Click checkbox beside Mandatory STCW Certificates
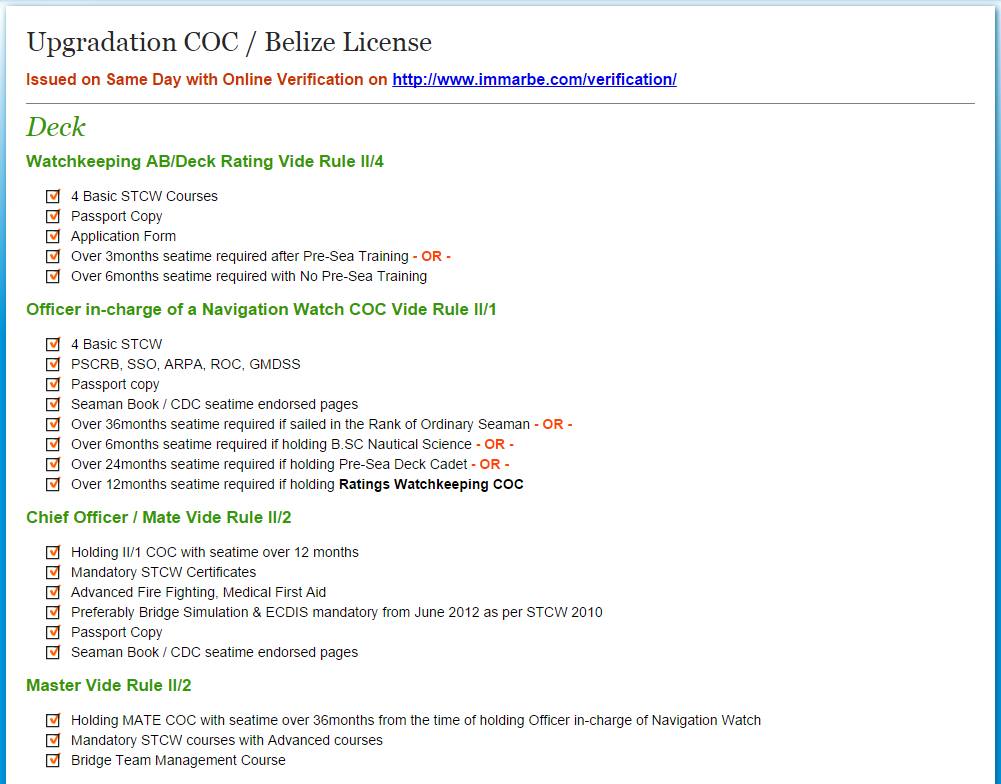The image size is (1001, 784). [x=53, y=572]
